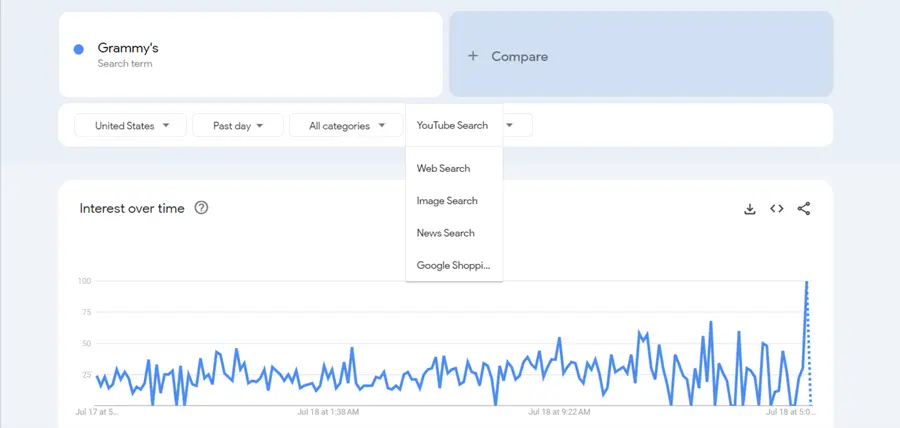The width and height of the screenshot is (900, 428).
Task: Edit the Grammy's search term field
Action: pos(250,54)
